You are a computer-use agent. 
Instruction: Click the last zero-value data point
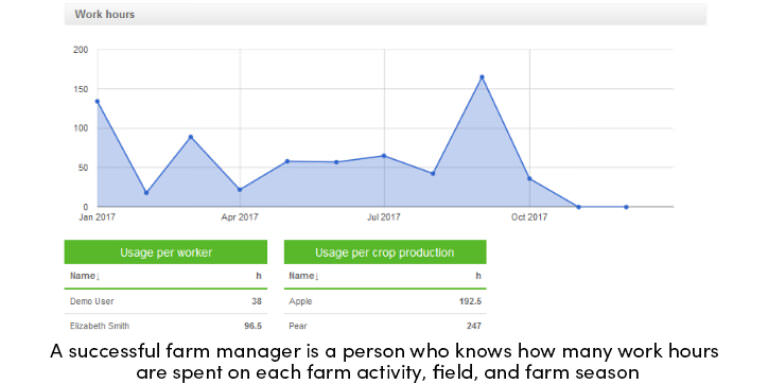click(626, 207)
